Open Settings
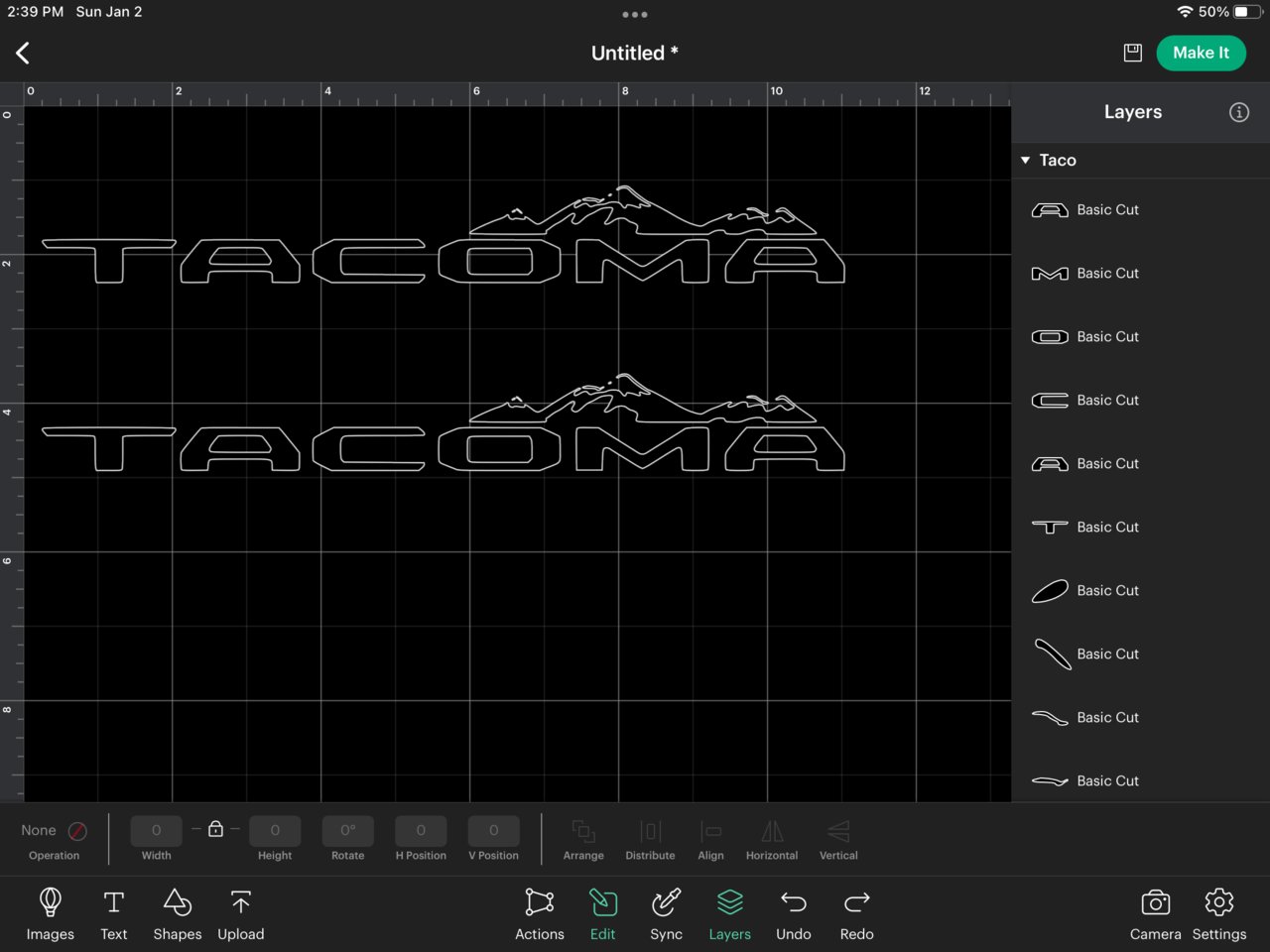This screenshot has height=952, width=1270. 1219,913
